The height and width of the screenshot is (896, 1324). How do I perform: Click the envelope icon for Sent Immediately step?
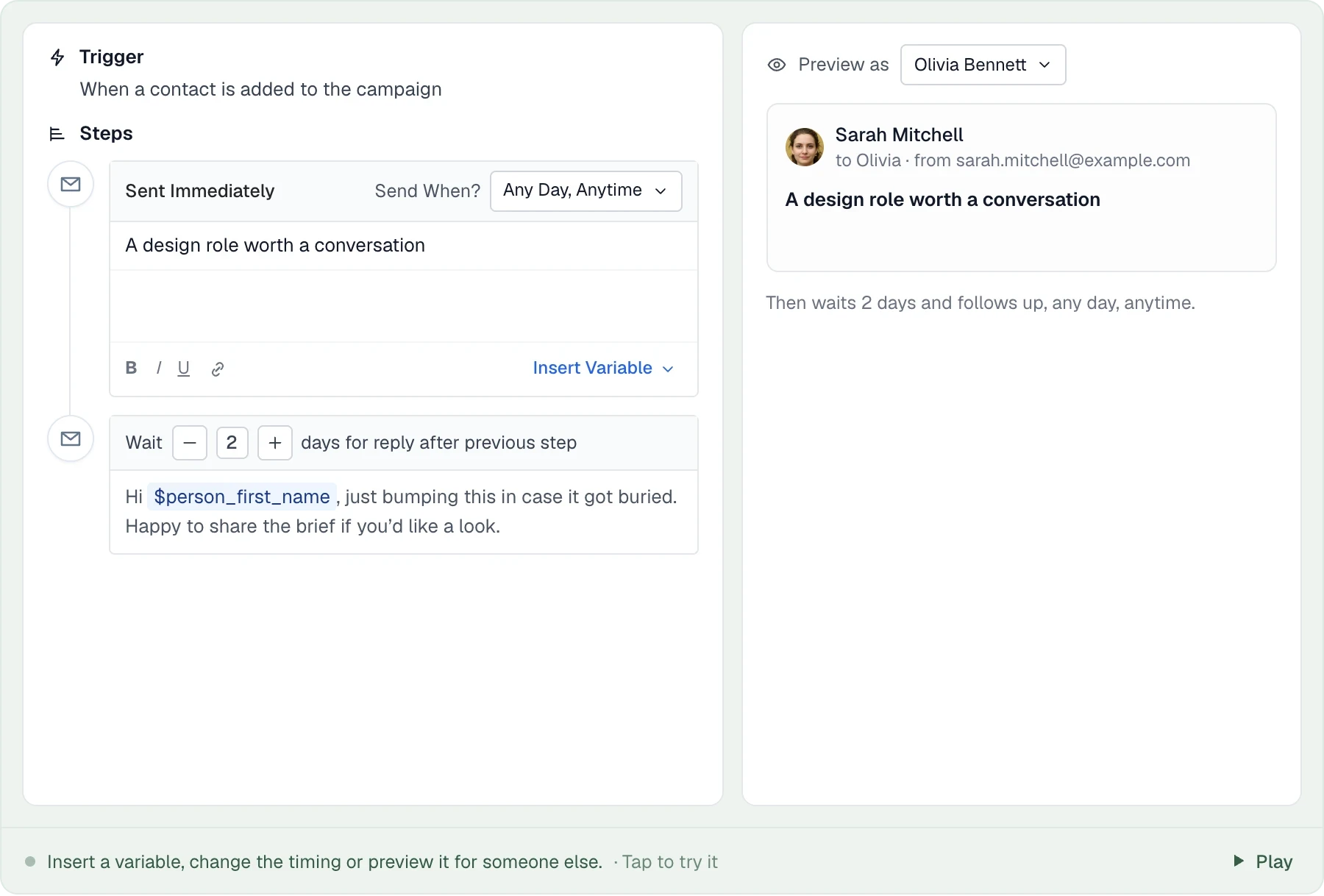[x=71, y=184]
